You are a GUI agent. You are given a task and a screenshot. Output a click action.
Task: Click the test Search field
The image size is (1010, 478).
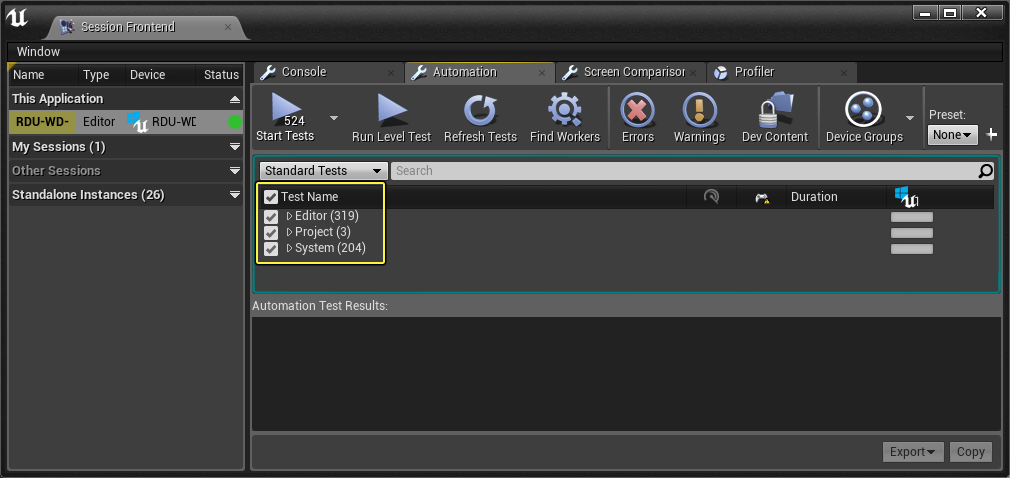(x=685, y=171)
